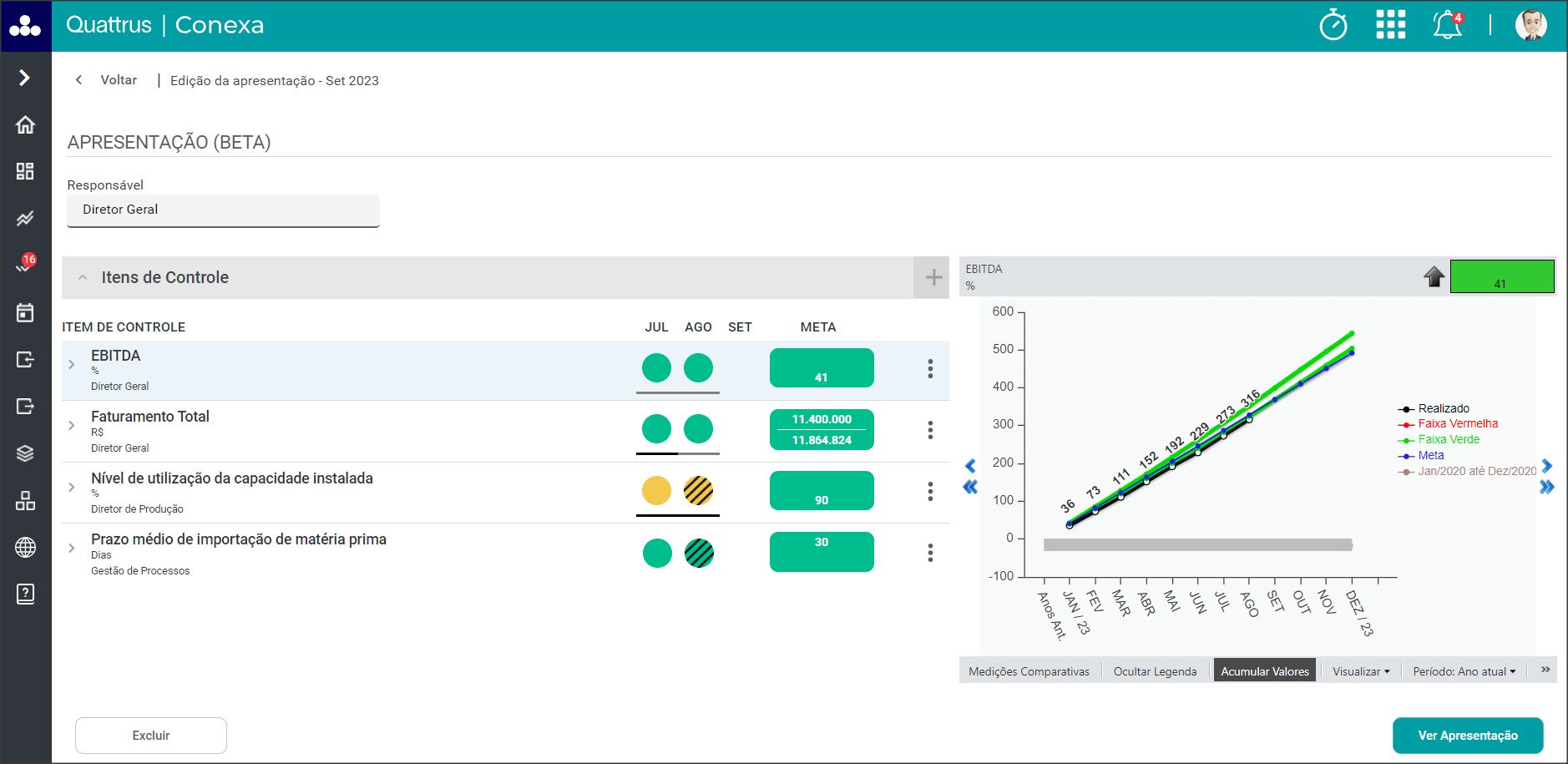
Task: Open the help book sidebar icon
Action: 25,594
